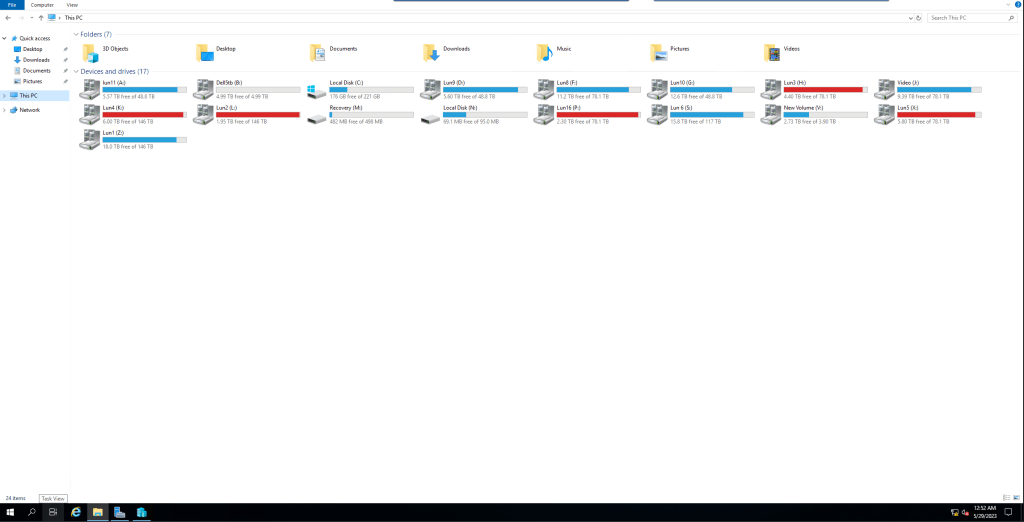
Task: Open the Music folder icon
Action: (545, 53)
